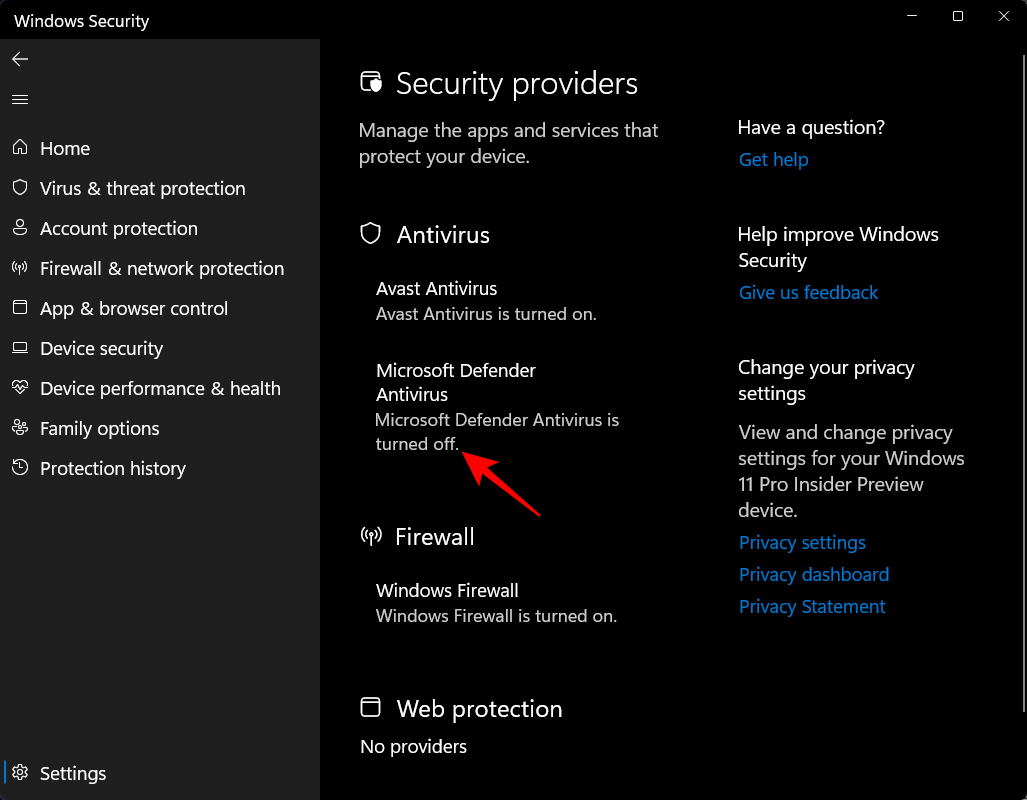1027x800 pixels.
Task: Open the Get help link
Action: pos(773,160)
